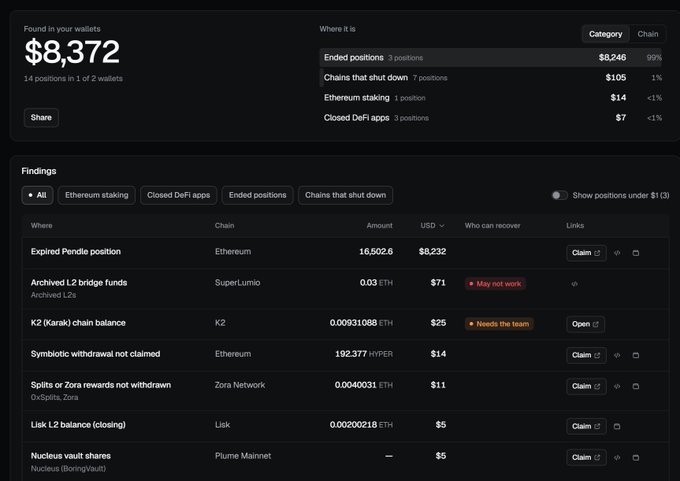The height and width of the screenshot is (481, 680).
Task: Select the All findings filter
Action: (x=37, y=195)
